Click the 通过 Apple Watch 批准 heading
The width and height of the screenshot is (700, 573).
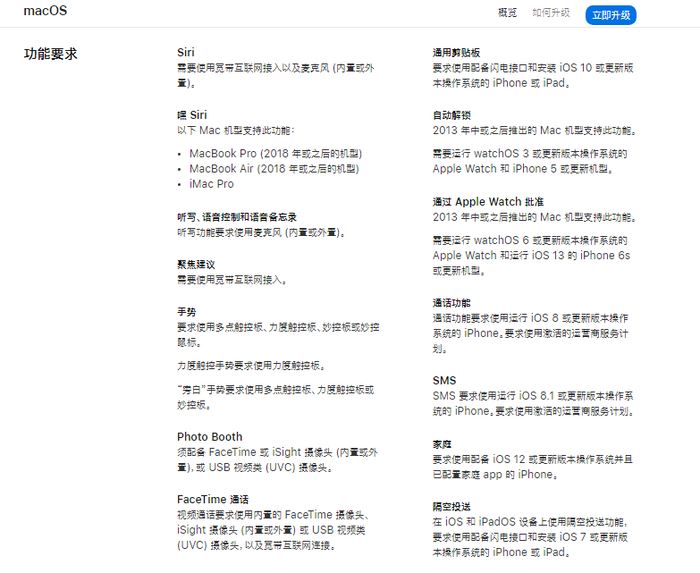488,201
